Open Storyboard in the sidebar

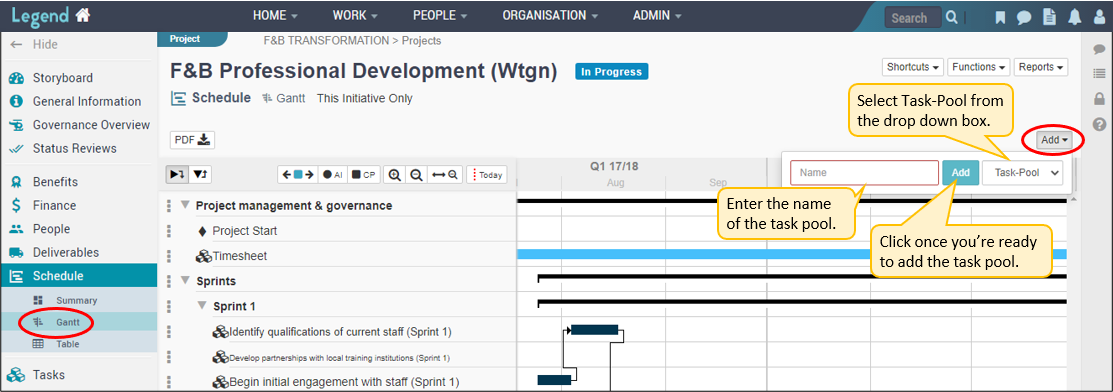62,78
